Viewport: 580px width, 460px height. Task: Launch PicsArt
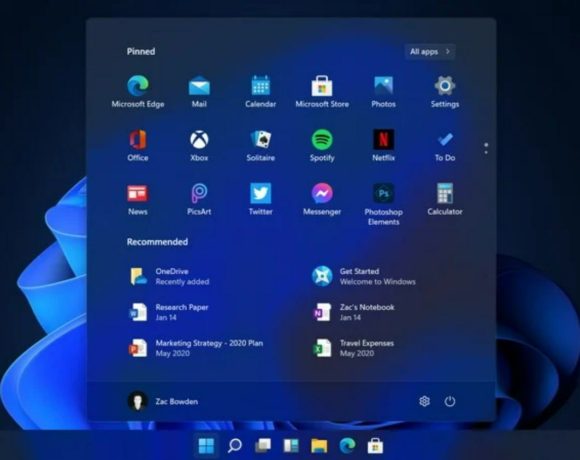(x=199, y=199)
